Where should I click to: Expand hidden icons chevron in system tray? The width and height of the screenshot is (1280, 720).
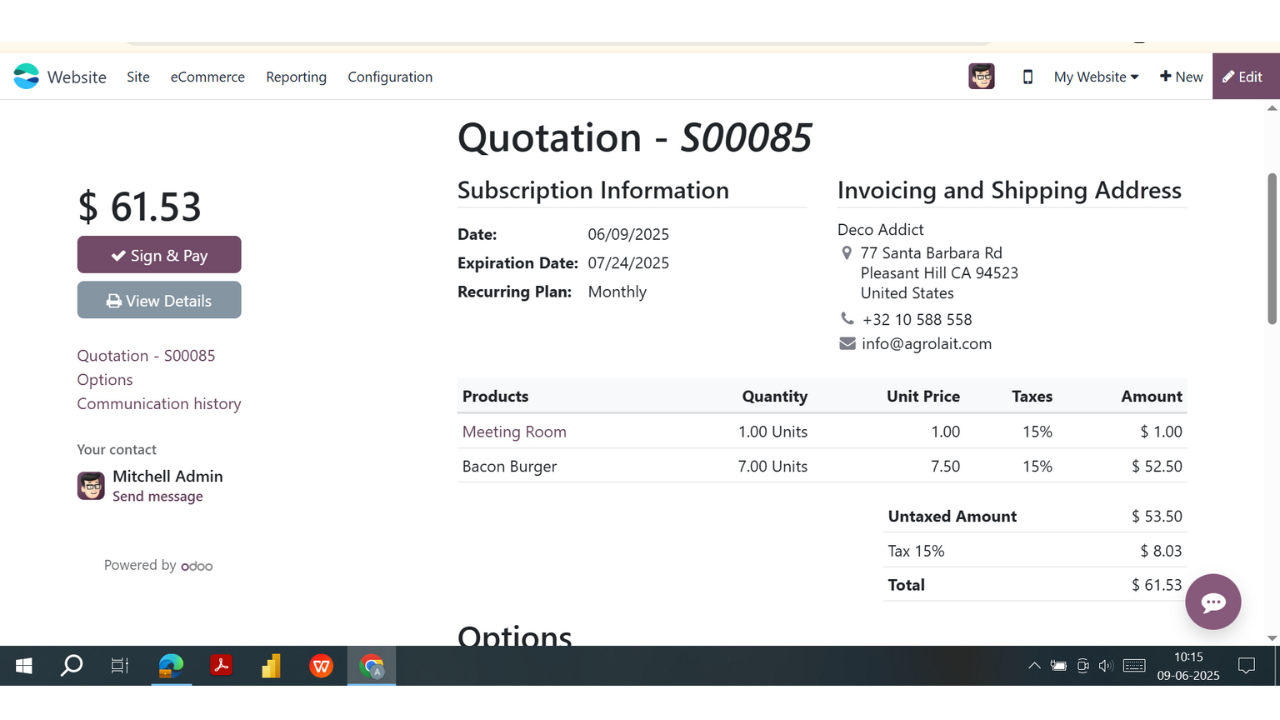1034,665
